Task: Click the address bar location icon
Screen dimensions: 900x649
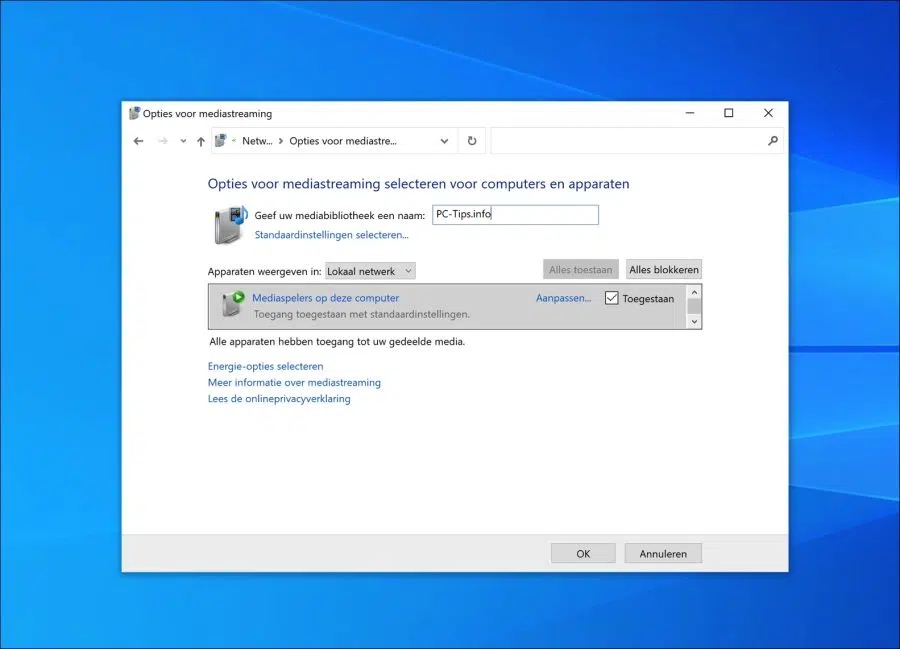Action: pos(220,141)
